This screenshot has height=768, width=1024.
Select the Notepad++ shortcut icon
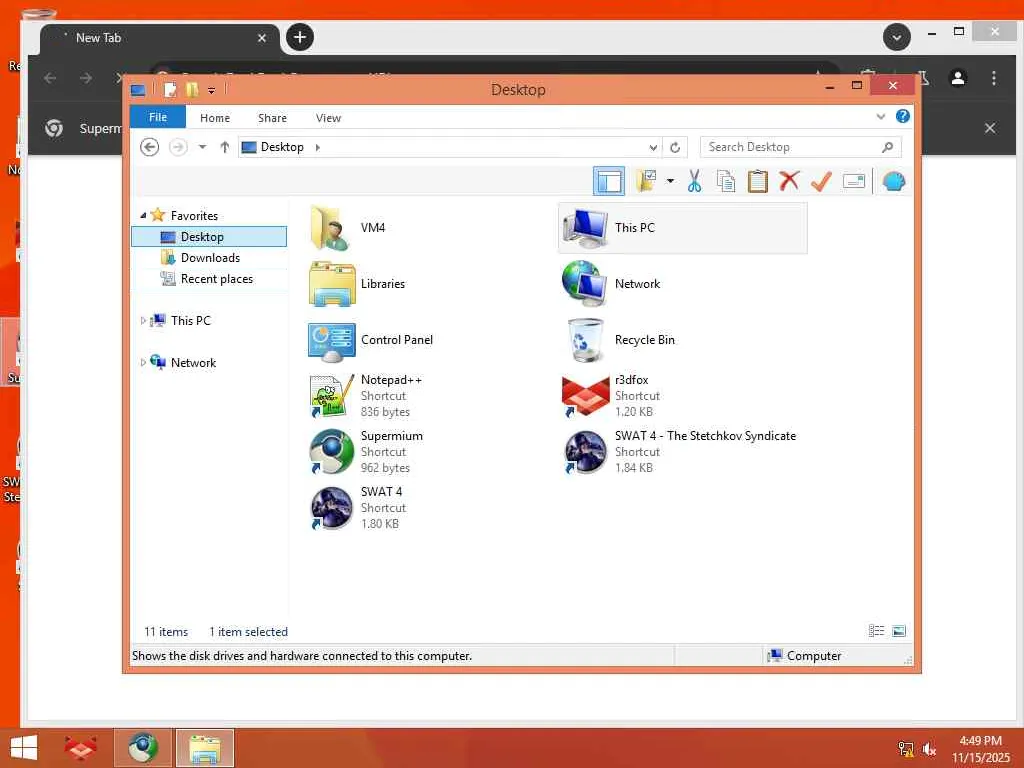coord(331,396)
